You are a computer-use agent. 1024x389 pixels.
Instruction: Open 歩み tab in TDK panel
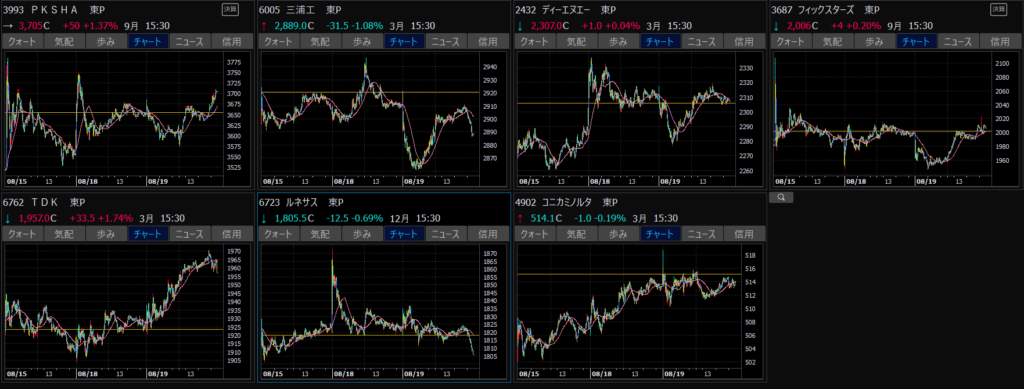tap(106, 234)
